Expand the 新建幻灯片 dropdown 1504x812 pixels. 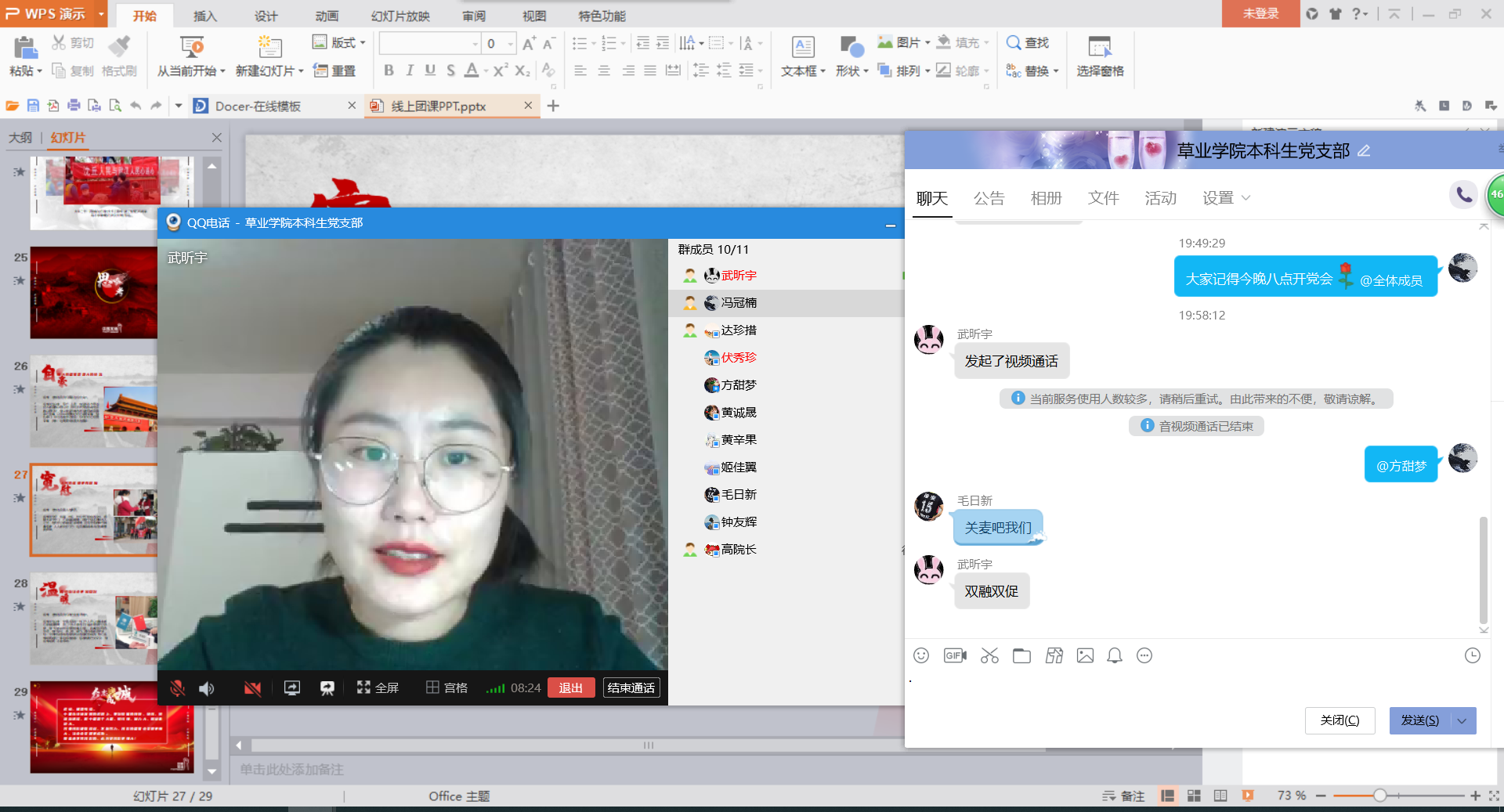[x=301, y=71]
